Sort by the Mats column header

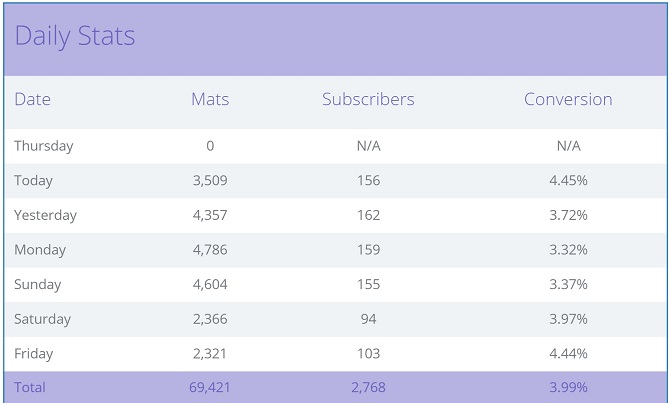coord(210,99)
